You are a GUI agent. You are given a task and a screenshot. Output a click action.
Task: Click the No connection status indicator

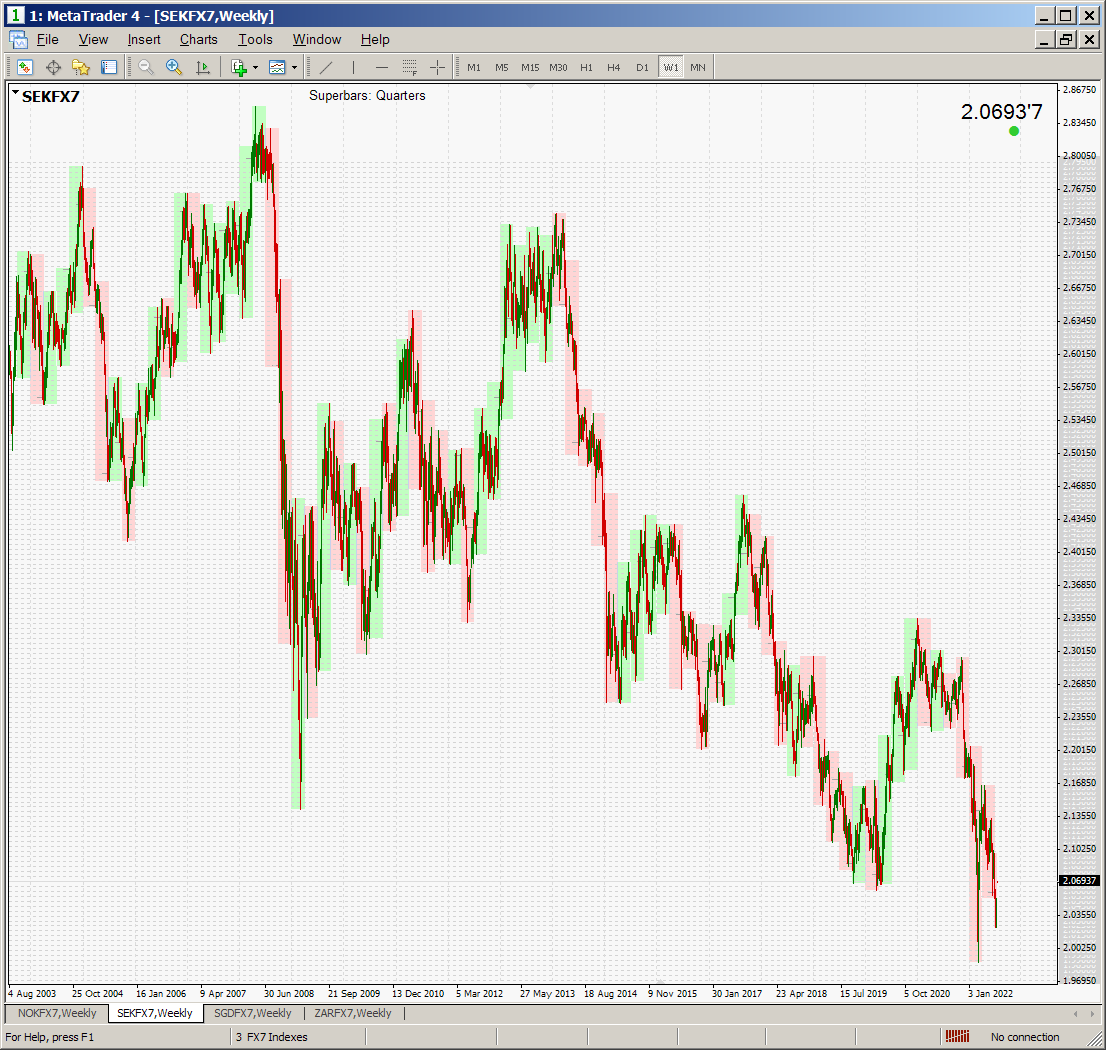click(x=1024, y=1037)
